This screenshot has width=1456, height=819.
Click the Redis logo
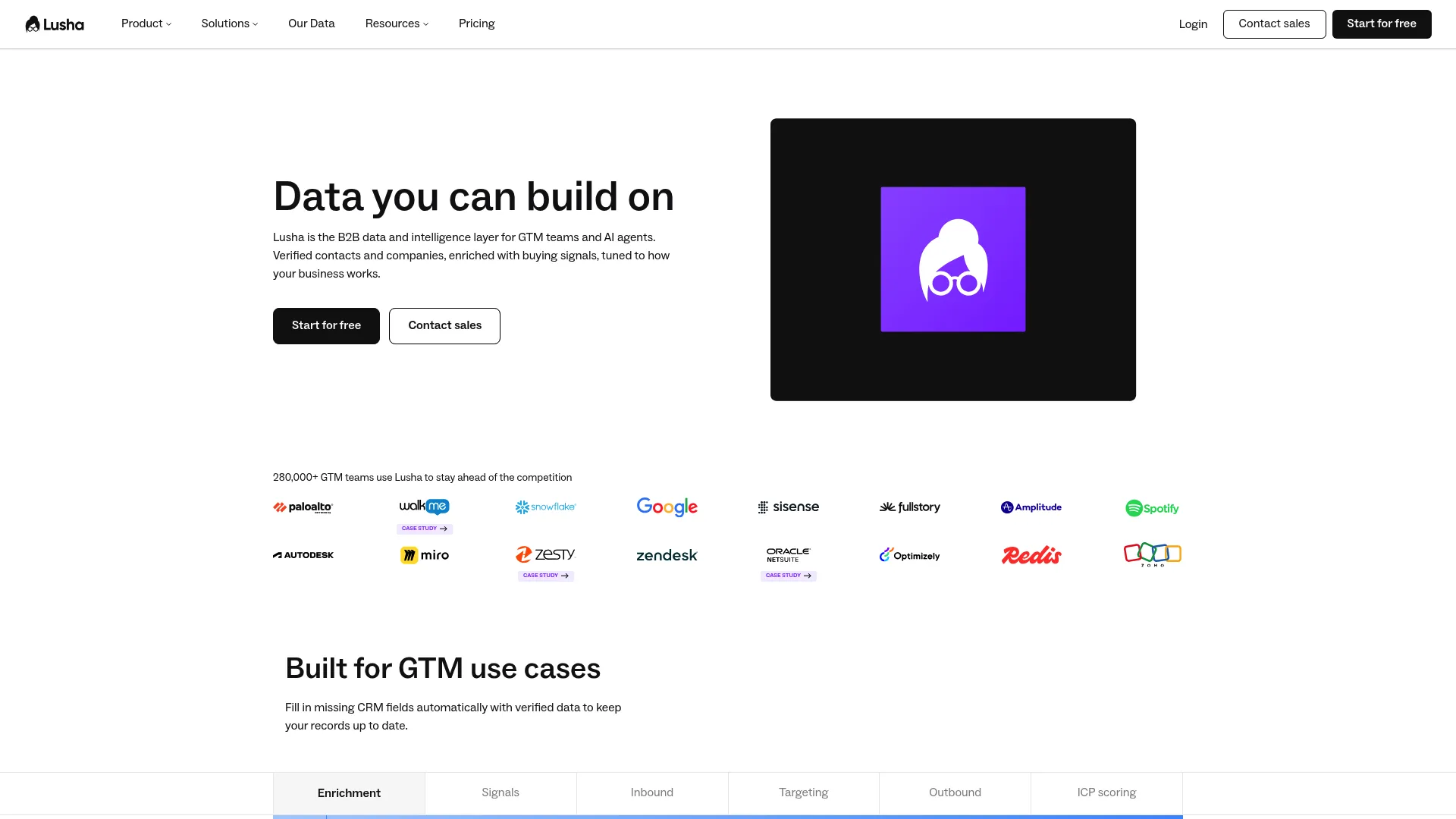click(x=1031, y=555)
